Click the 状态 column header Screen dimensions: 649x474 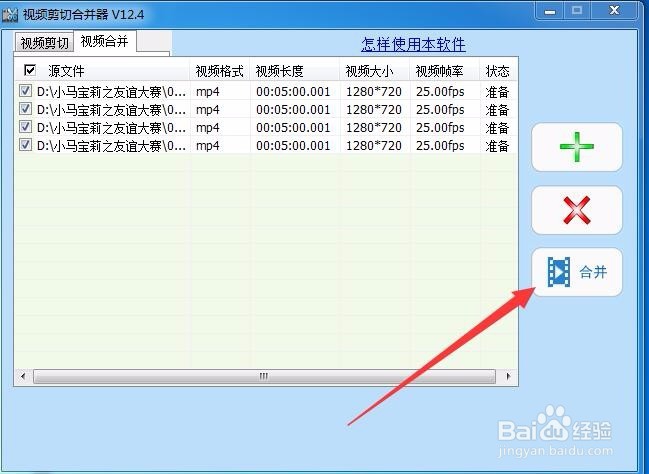(498, 71)
